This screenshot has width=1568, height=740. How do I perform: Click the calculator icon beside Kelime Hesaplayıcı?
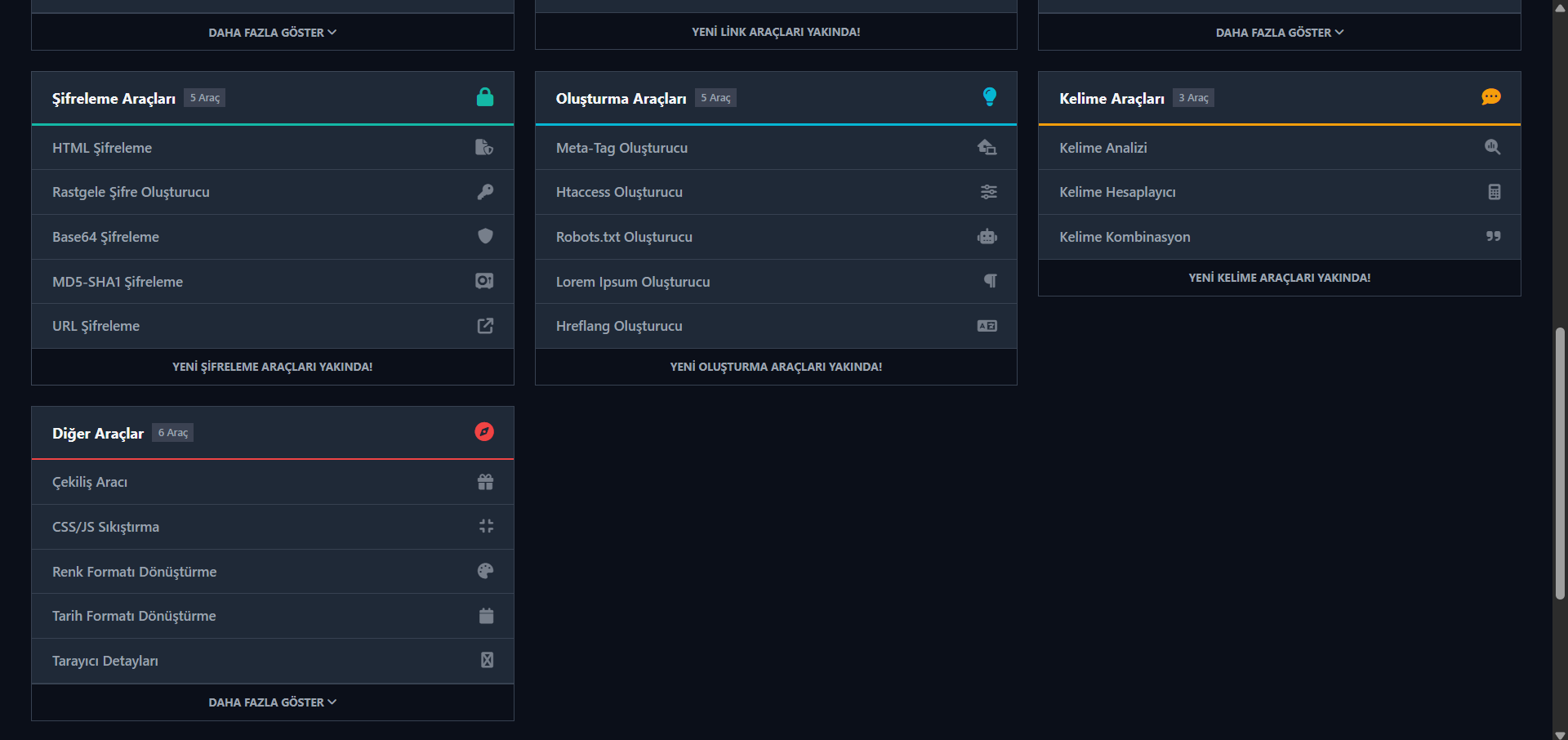(1494, 192)
